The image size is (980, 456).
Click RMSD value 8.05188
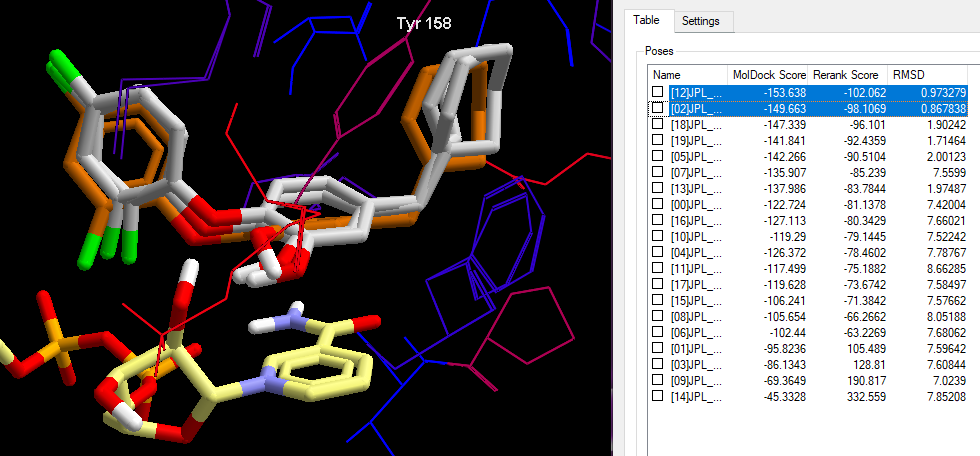946,316
